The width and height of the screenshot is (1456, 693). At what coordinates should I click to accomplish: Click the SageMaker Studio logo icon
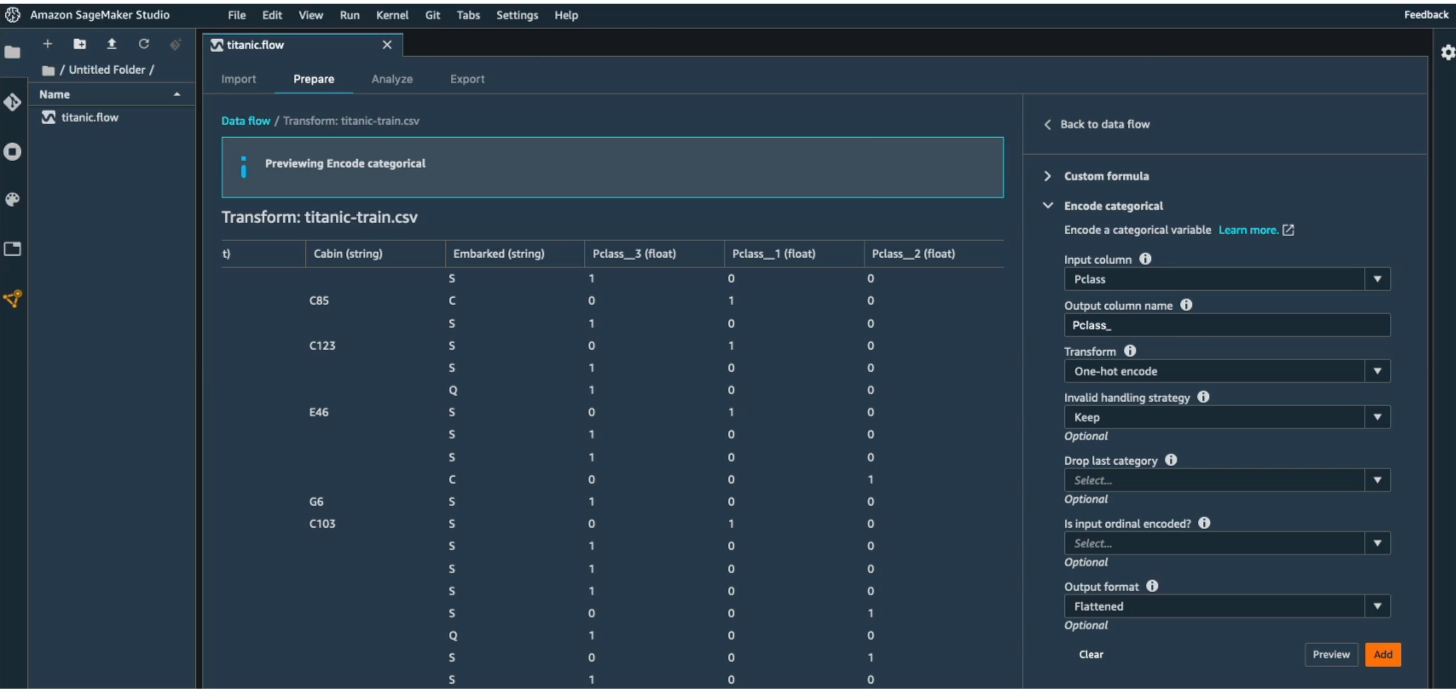tap(13, 15)
